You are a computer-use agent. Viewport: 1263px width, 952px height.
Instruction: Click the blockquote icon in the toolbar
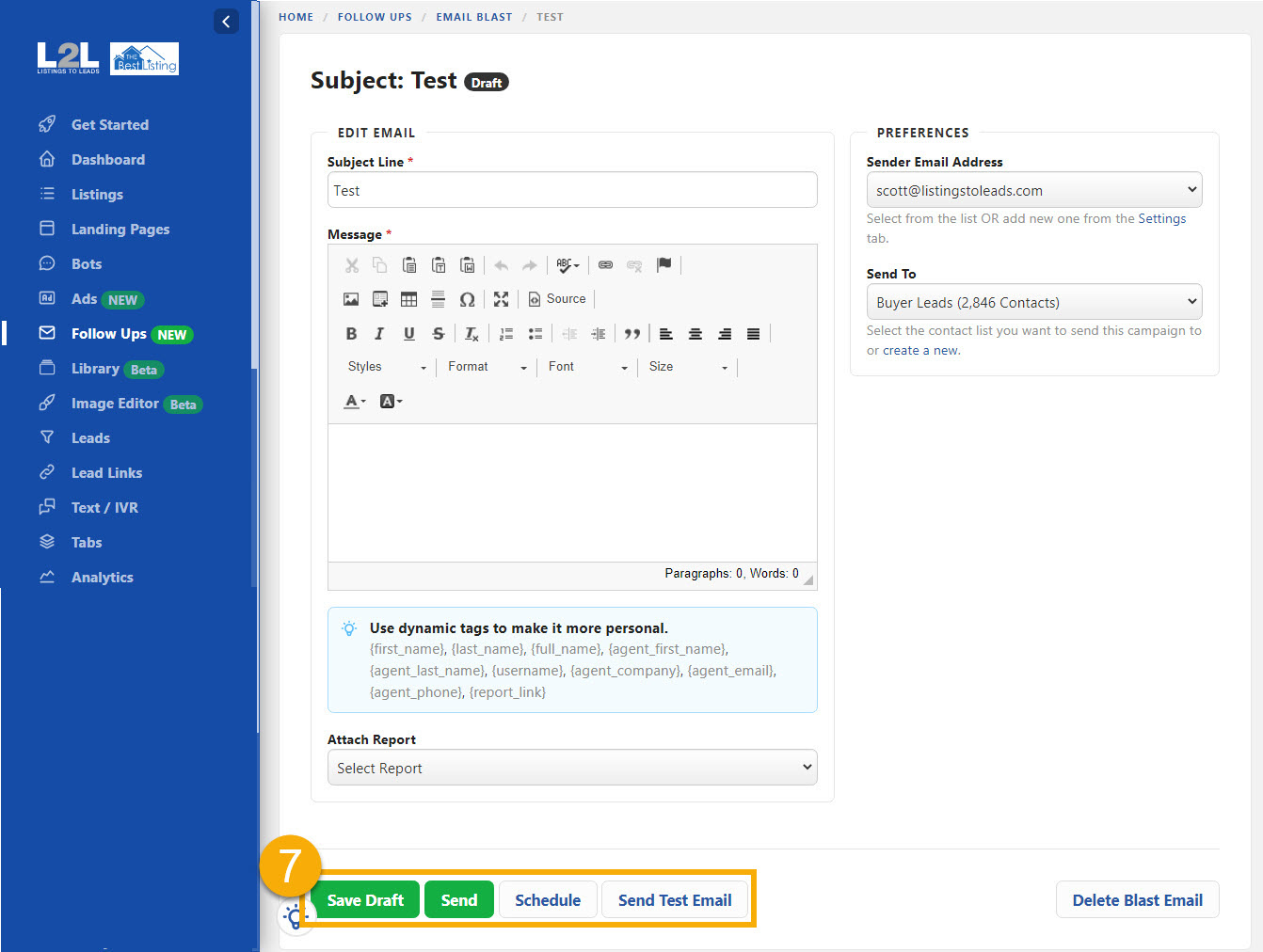pos(631,333)
